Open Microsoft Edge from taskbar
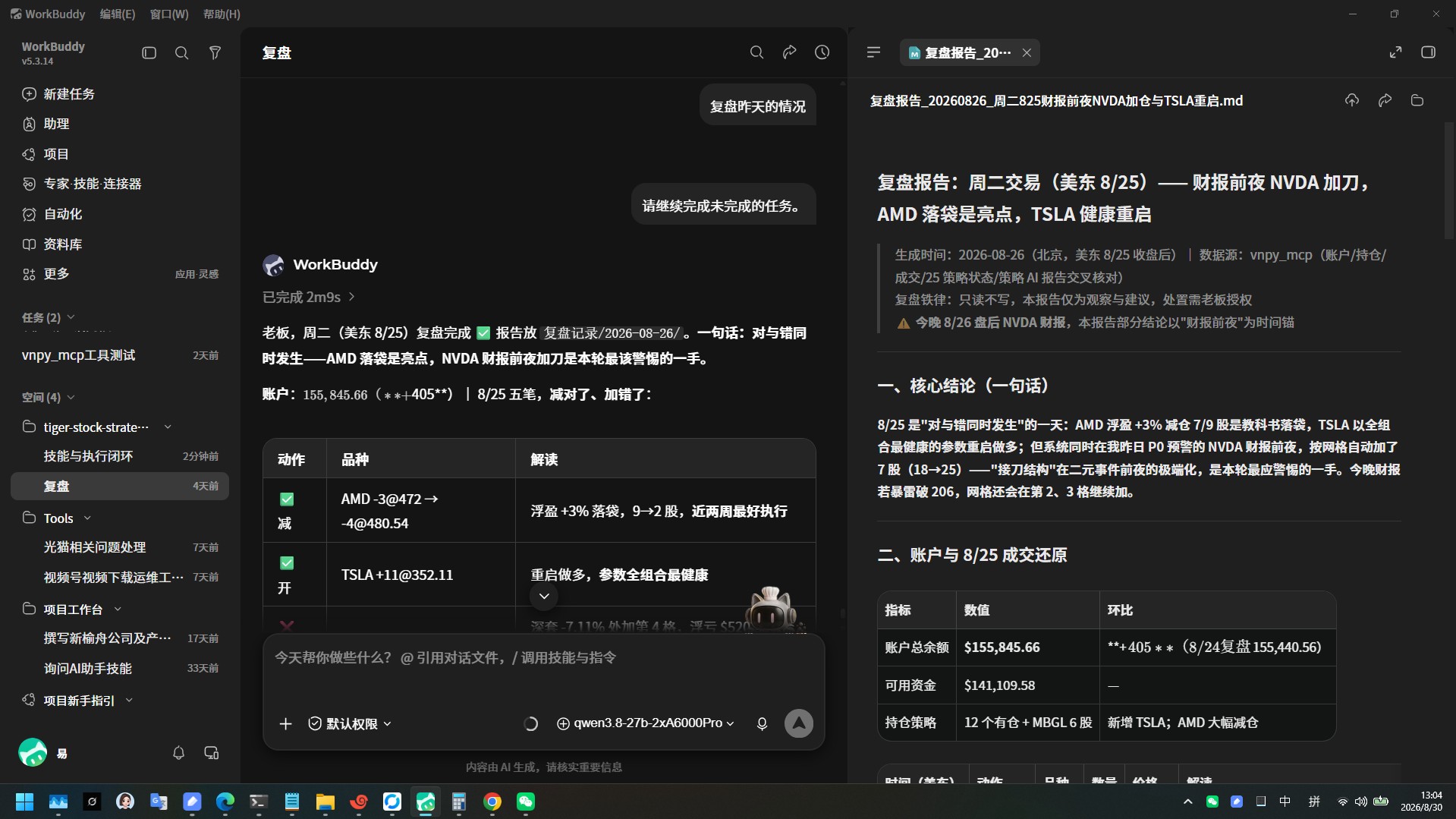 [225, 802]
